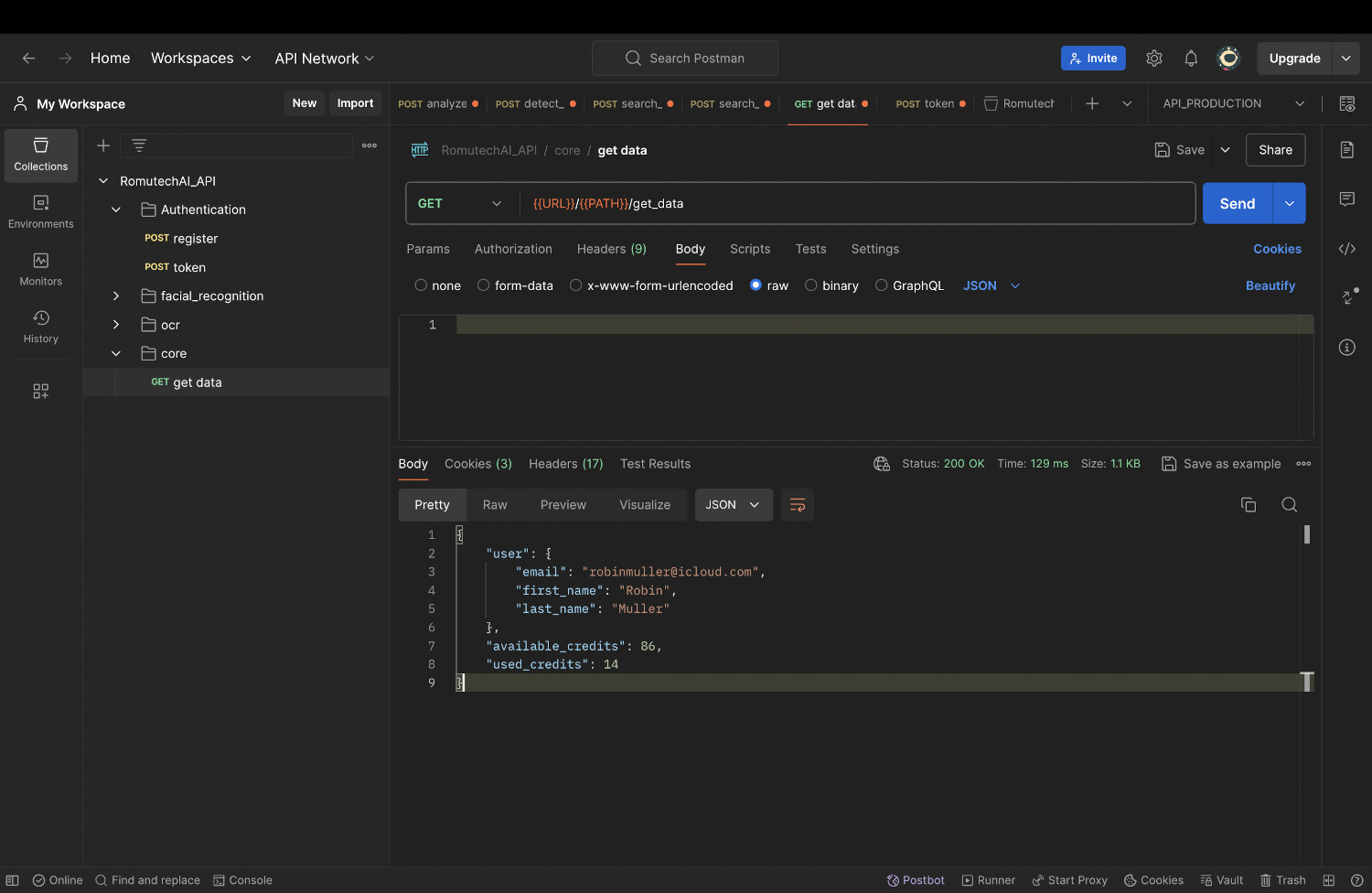
Task: Open the History sidebar panel
Action: coord(41,327)
